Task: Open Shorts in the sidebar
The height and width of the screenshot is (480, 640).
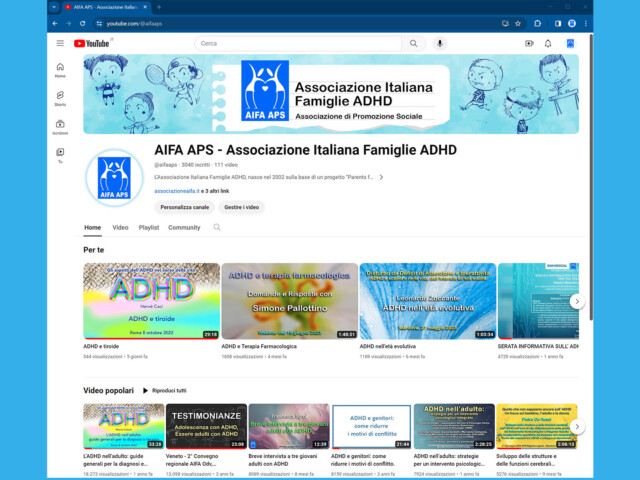Action: (60, 99)
